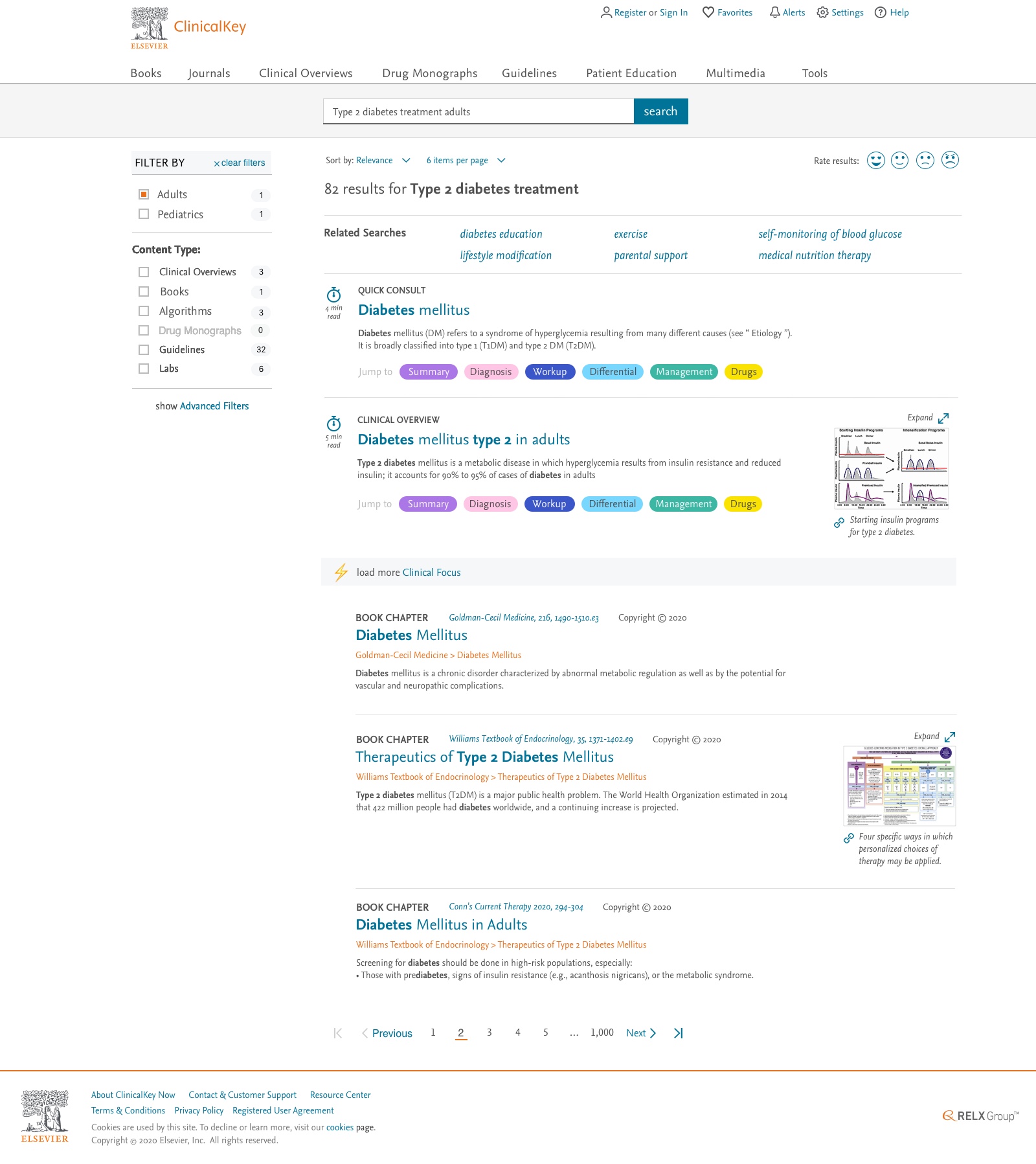1036x1164 pixels.
Task: Click yellow Drugs tag under Clinical Overview
Action: click(x=743, y=504)
